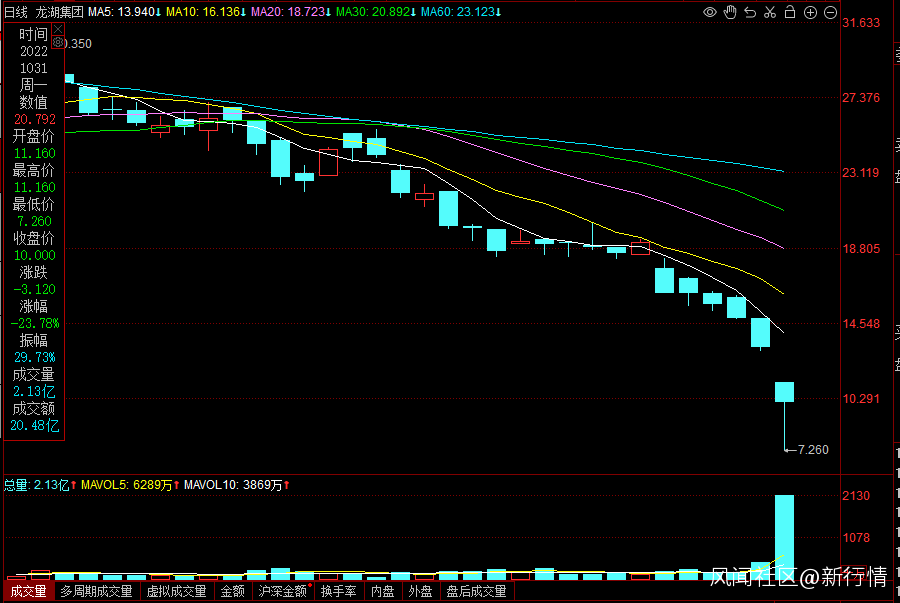The height and width of the screenshot is (603, 900).
Task: Click the 18.805 price axis label
Action: pos(861,248)
